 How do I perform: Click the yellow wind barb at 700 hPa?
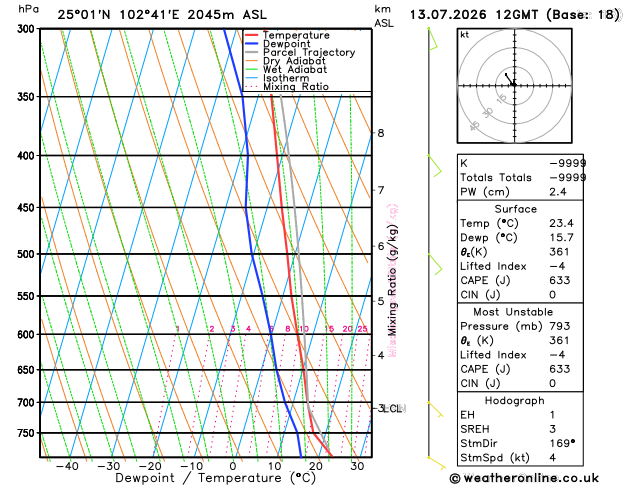tap(436, 409)
